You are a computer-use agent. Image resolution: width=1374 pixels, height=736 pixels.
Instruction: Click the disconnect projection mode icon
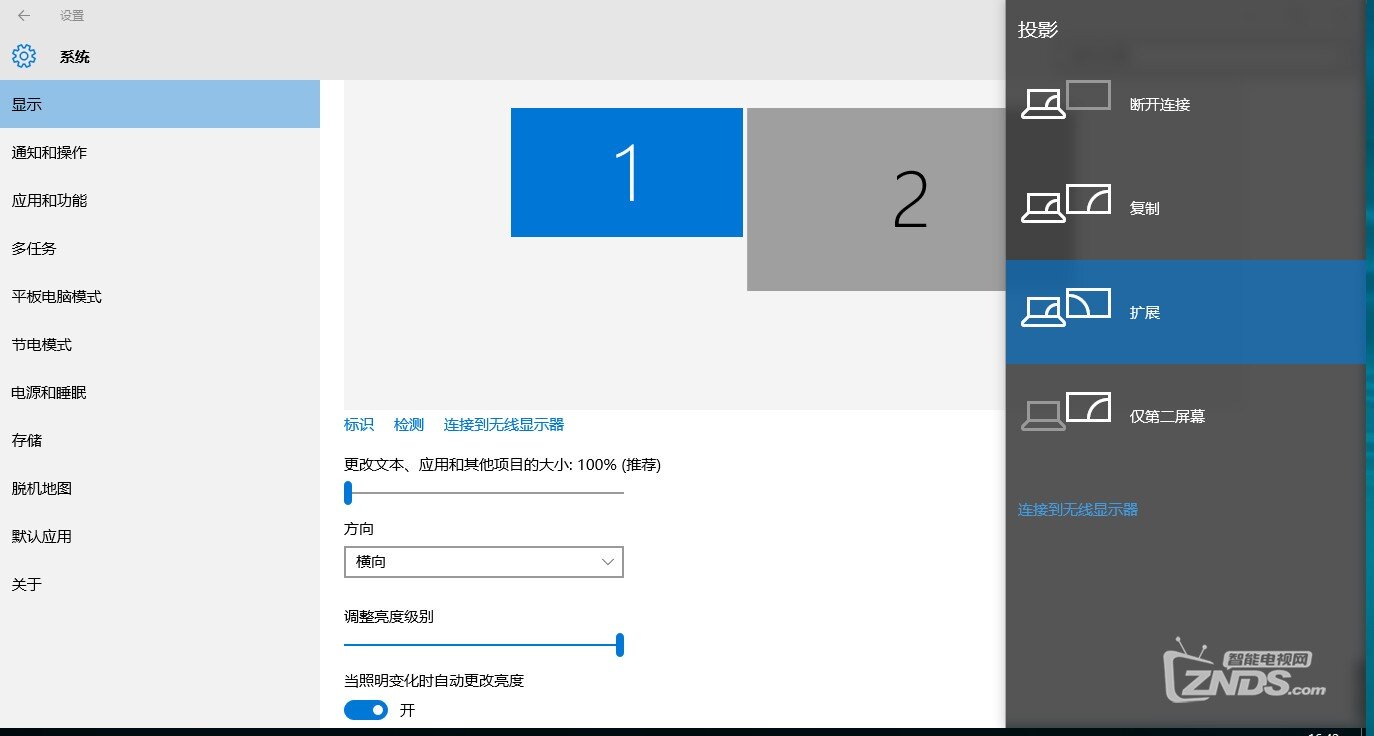pos(1066,100)
